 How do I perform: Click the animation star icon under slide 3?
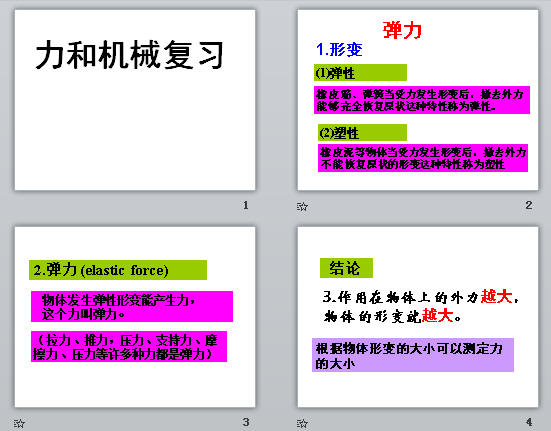coord(19,423)
